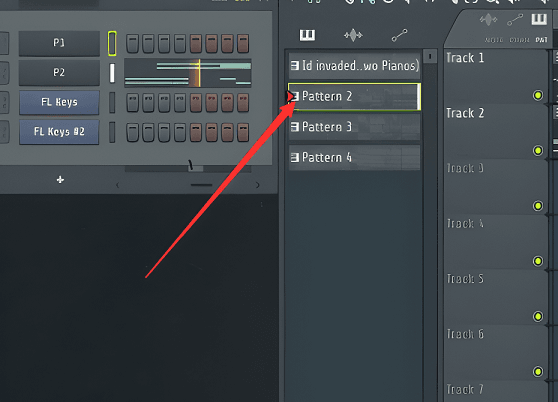The width and height of the screenshot is (558, 402).
Task: Click the left arrow in channel rack scroll
Action: pos(118,185)
